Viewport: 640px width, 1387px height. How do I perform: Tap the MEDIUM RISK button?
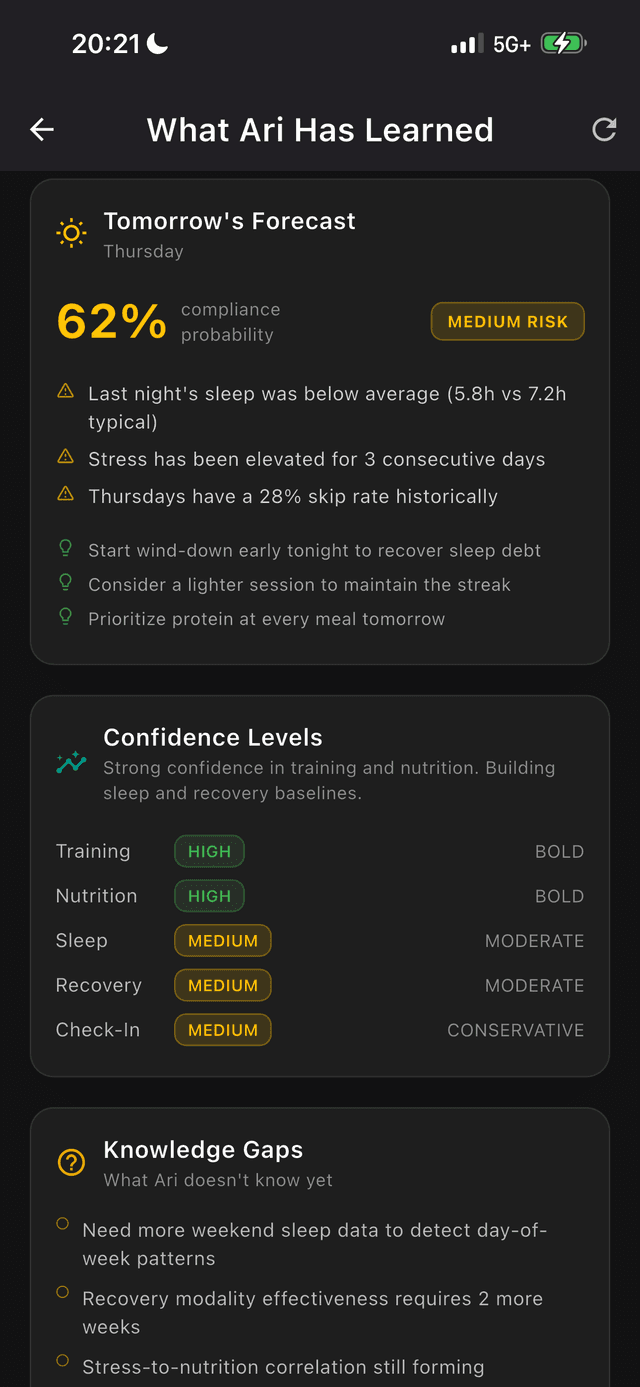pos(507,321)
